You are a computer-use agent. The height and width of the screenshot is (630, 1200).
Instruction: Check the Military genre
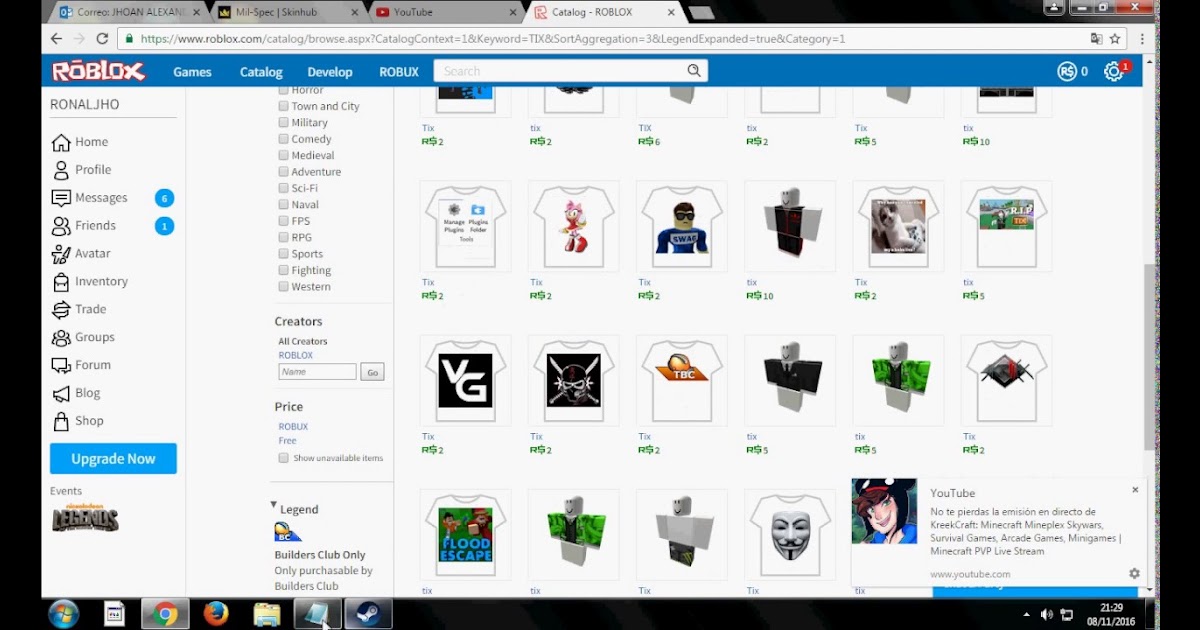click(283, 122)
